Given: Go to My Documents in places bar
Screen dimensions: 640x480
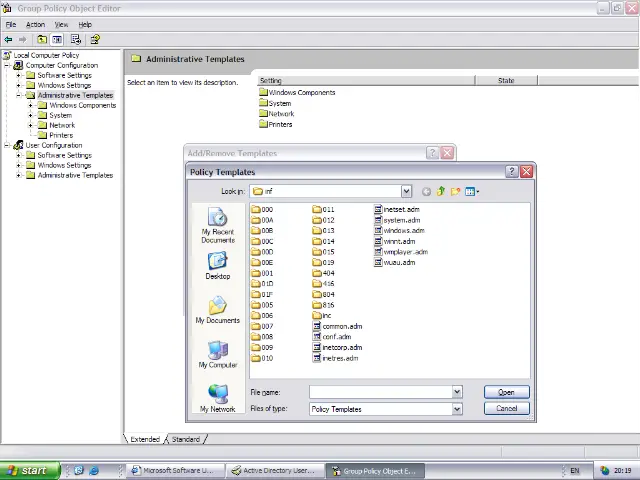Looking at the screenshot, I should tap(218, 310).
